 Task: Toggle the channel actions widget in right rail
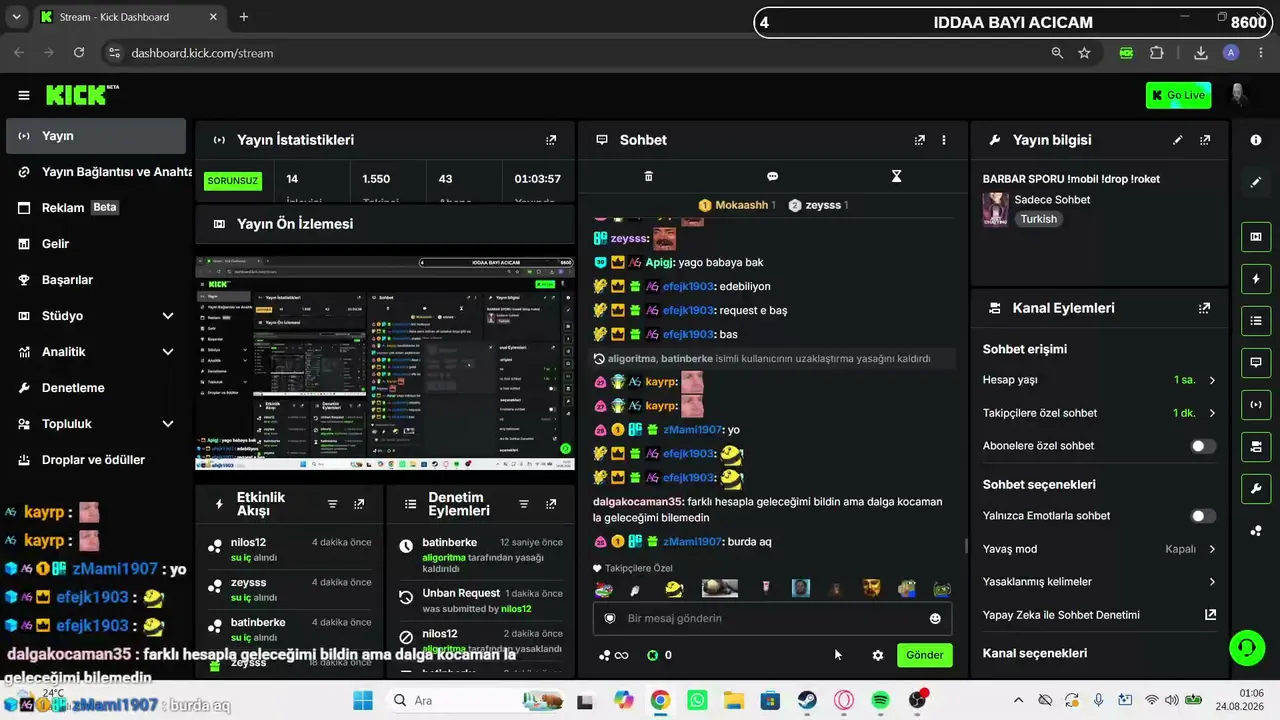[x=1256, y=446]
